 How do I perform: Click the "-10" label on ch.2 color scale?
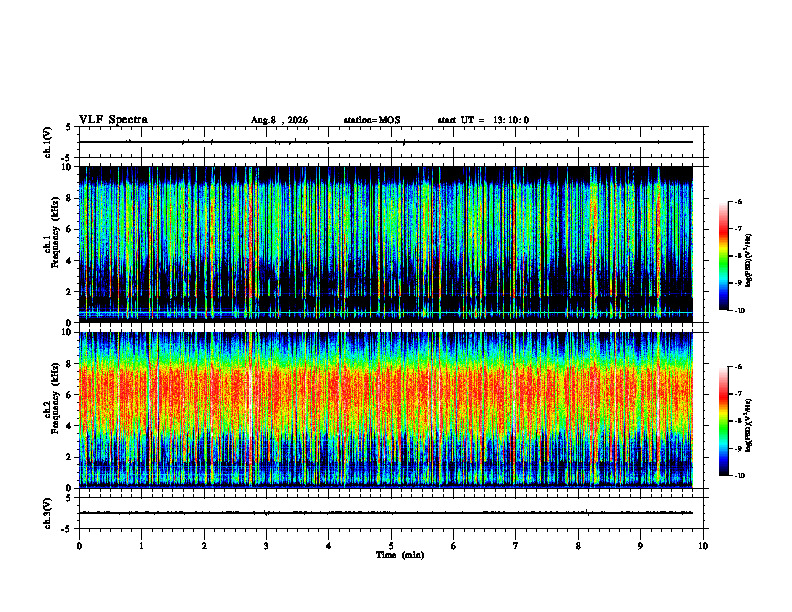(x=739, y=475)
